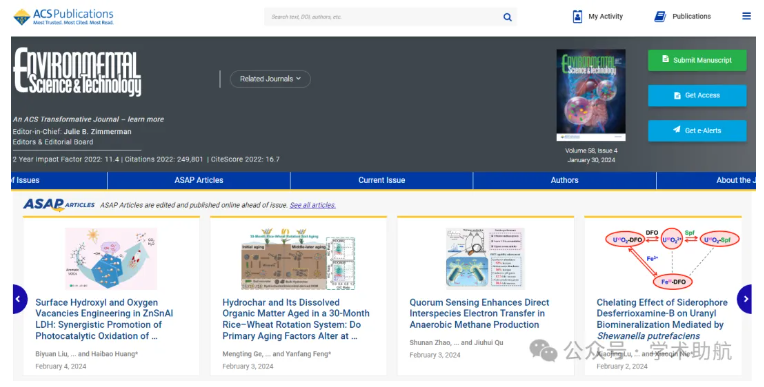Show previous ASAP articles with left arrow
The width and height of the screenshot is (764, 387).
point(19,299)
